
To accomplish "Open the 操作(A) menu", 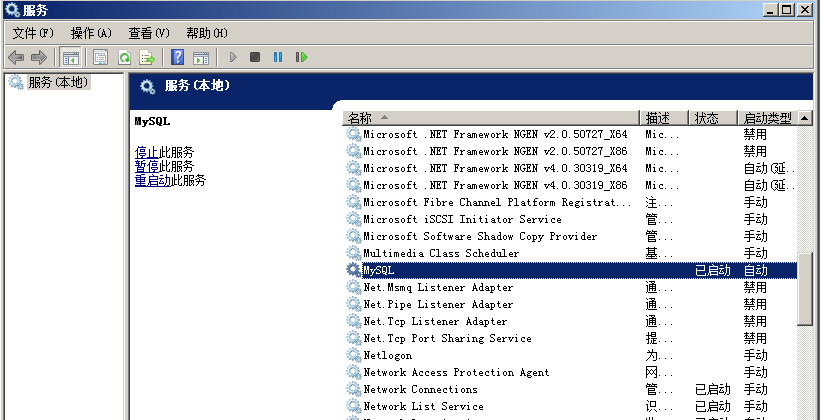I will [x=91, y=33].
